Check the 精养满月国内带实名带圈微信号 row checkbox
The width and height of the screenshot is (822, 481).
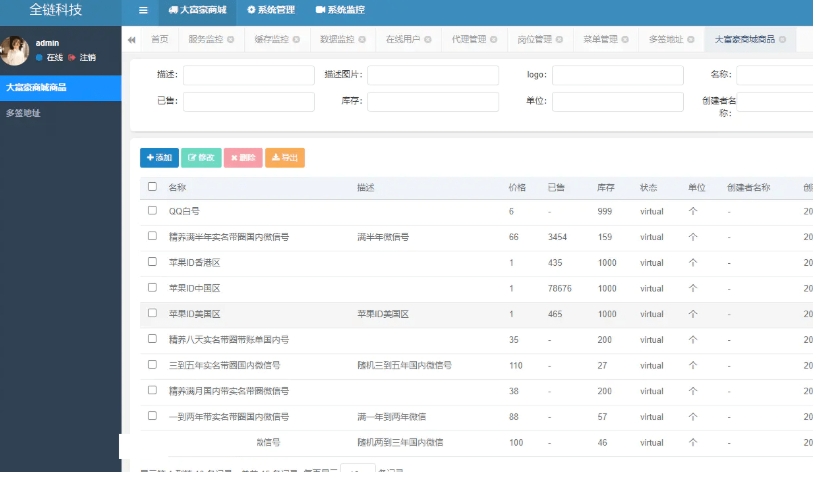pos(153,391)
